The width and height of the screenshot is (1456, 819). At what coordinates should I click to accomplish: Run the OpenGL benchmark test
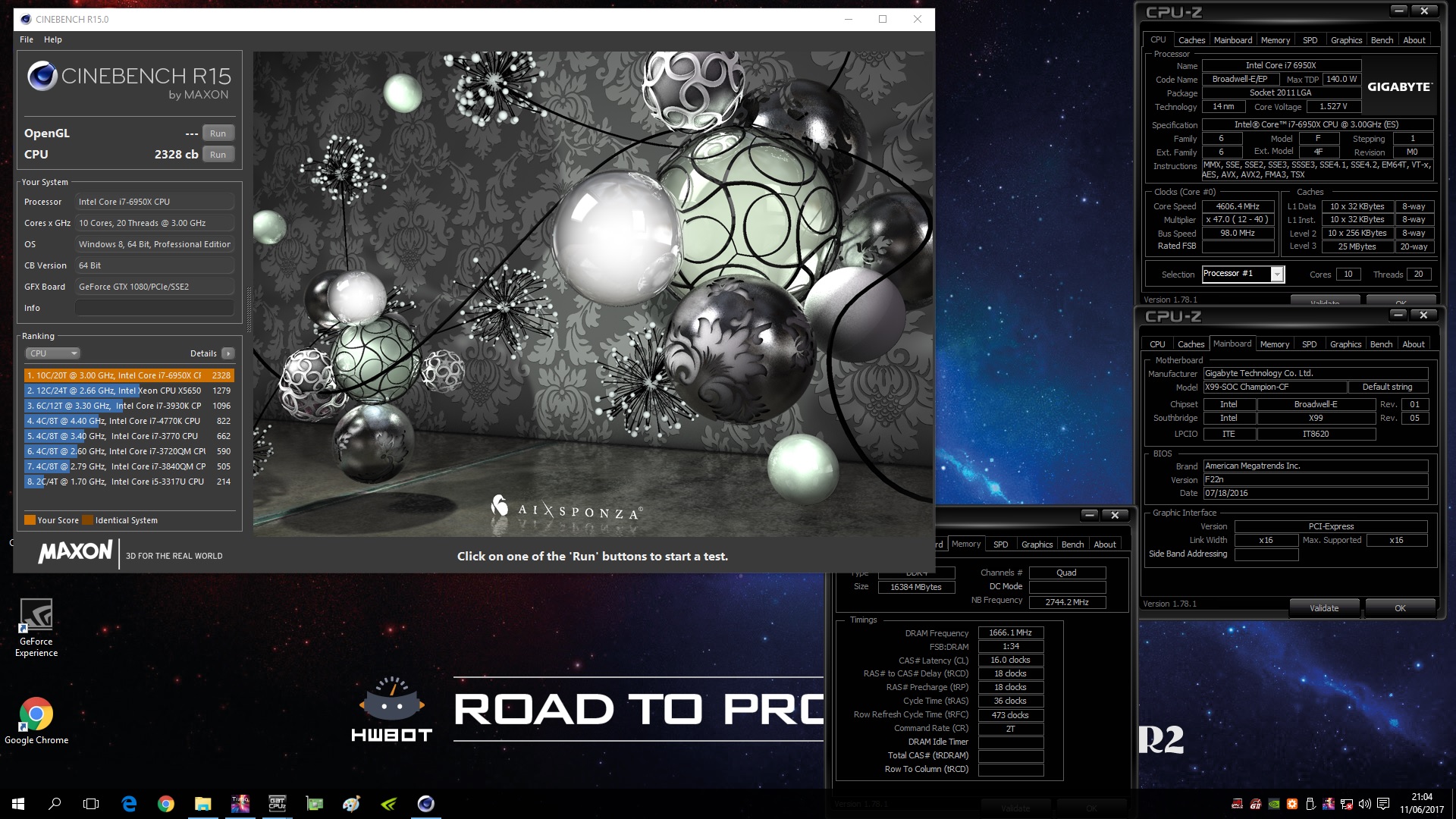pyautogui.click(x=218, y=133)
